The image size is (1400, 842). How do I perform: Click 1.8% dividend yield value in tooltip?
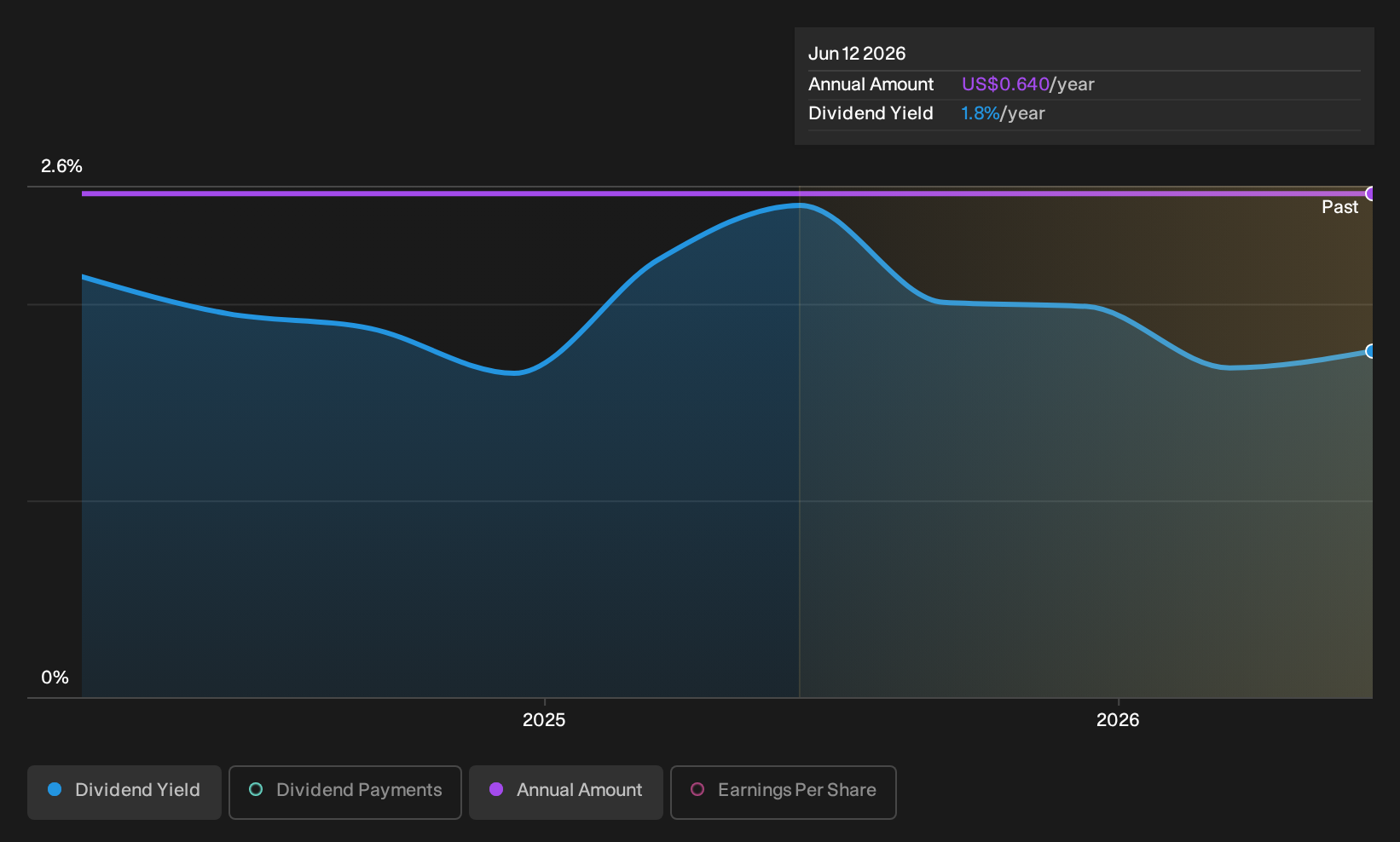point(980,113)
